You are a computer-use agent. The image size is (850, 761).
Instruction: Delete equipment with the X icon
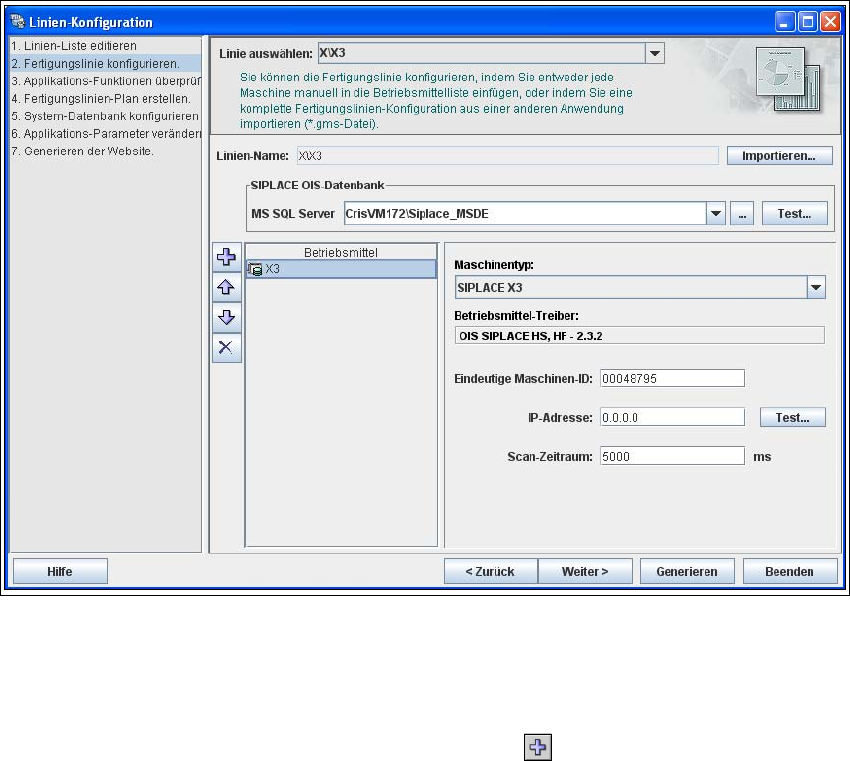227,347
